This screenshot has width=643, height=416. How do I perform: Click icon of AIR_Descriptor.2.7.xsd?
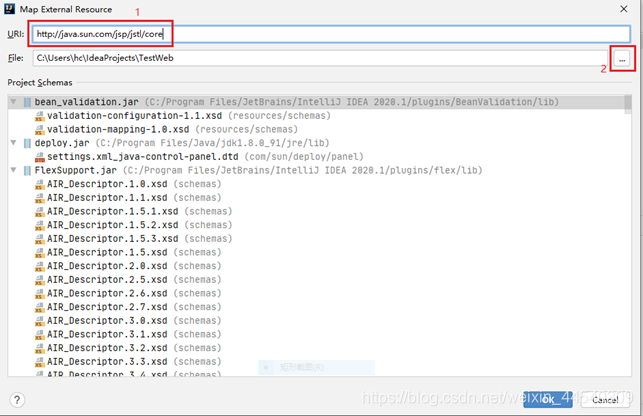[x=39, y=307]
